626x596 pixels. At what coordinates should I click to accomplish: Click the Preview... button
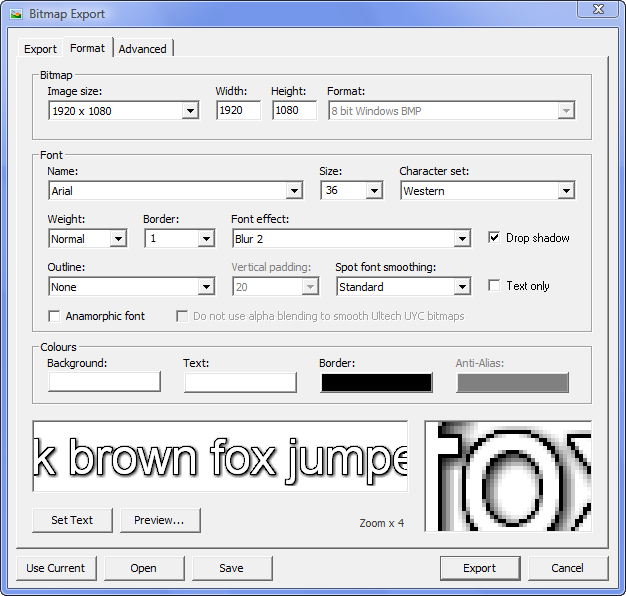click(x=160, y=520)
